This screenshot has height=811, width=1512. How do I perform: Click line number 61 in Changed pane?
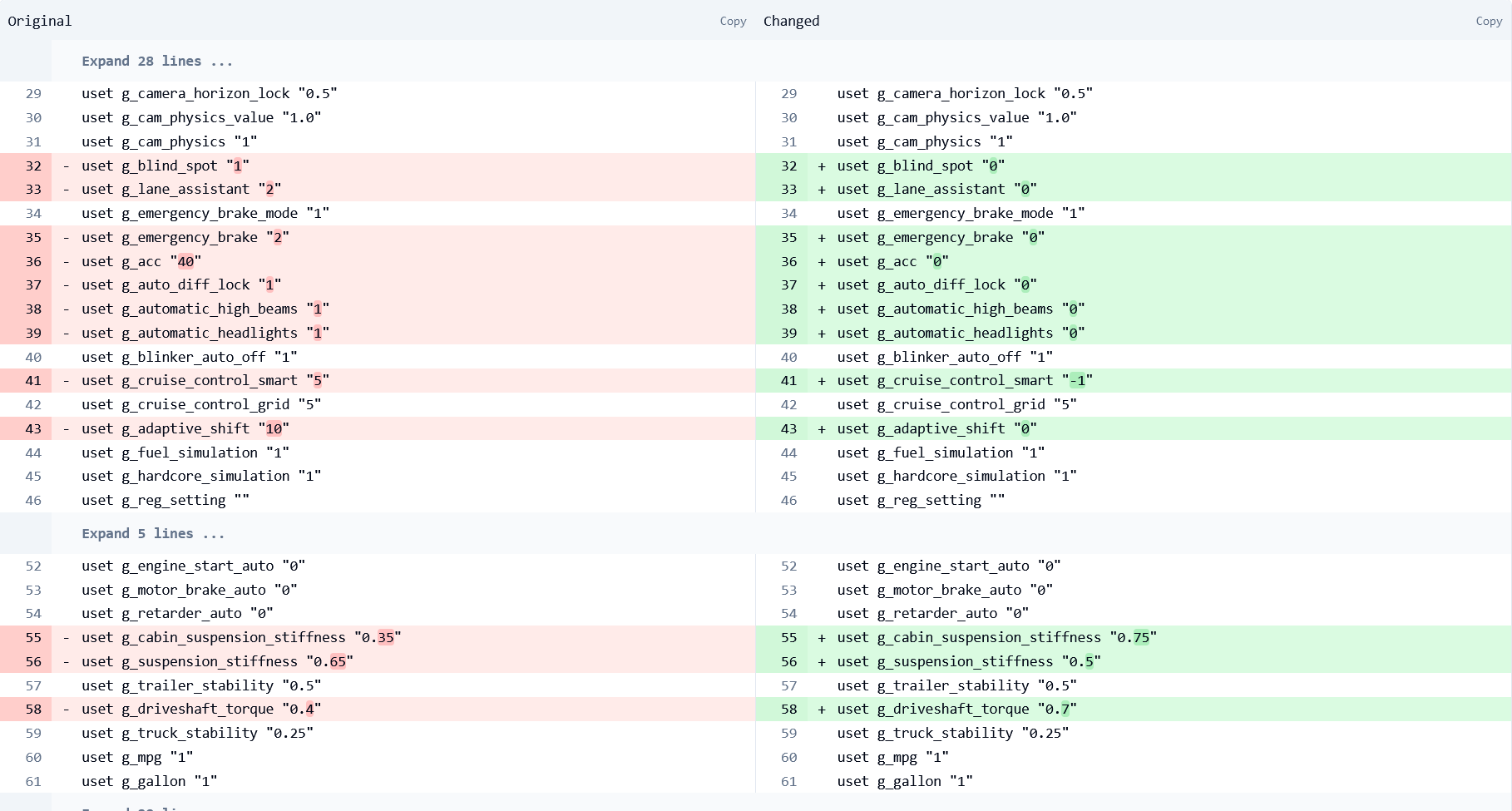tap(788, 781)
